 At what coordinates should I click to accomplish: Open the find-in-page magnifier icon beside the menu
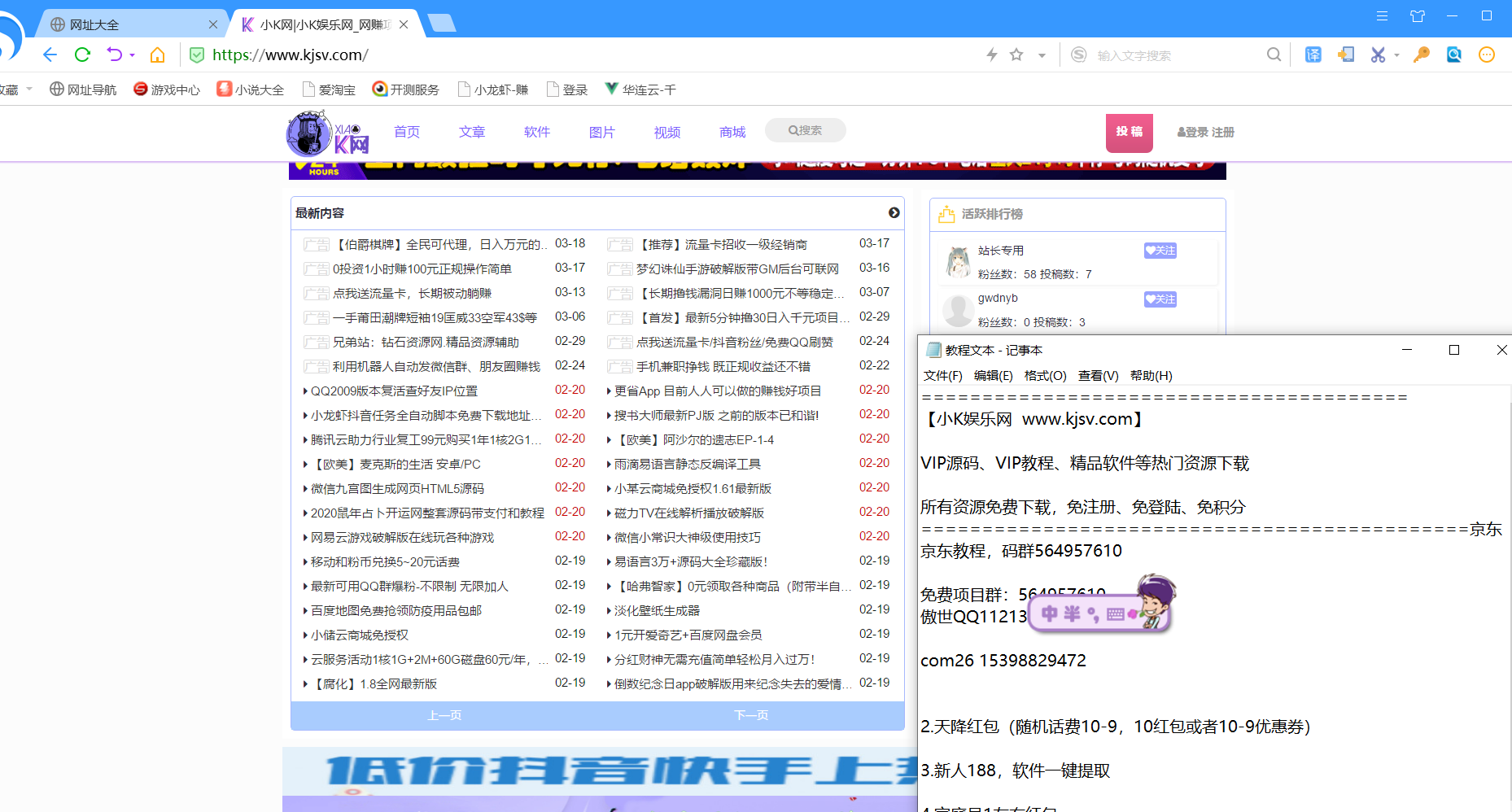(1454, 55)
